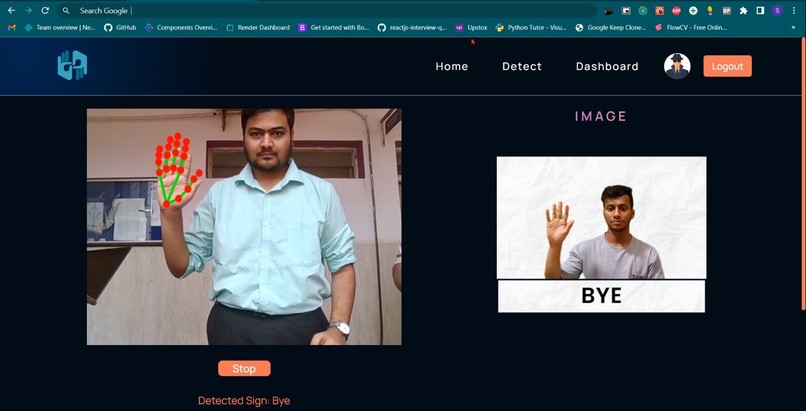The width and height of the screenshot is (806, 411).
Task: Click the picture-in-picture extension icon
Action: 626,11
